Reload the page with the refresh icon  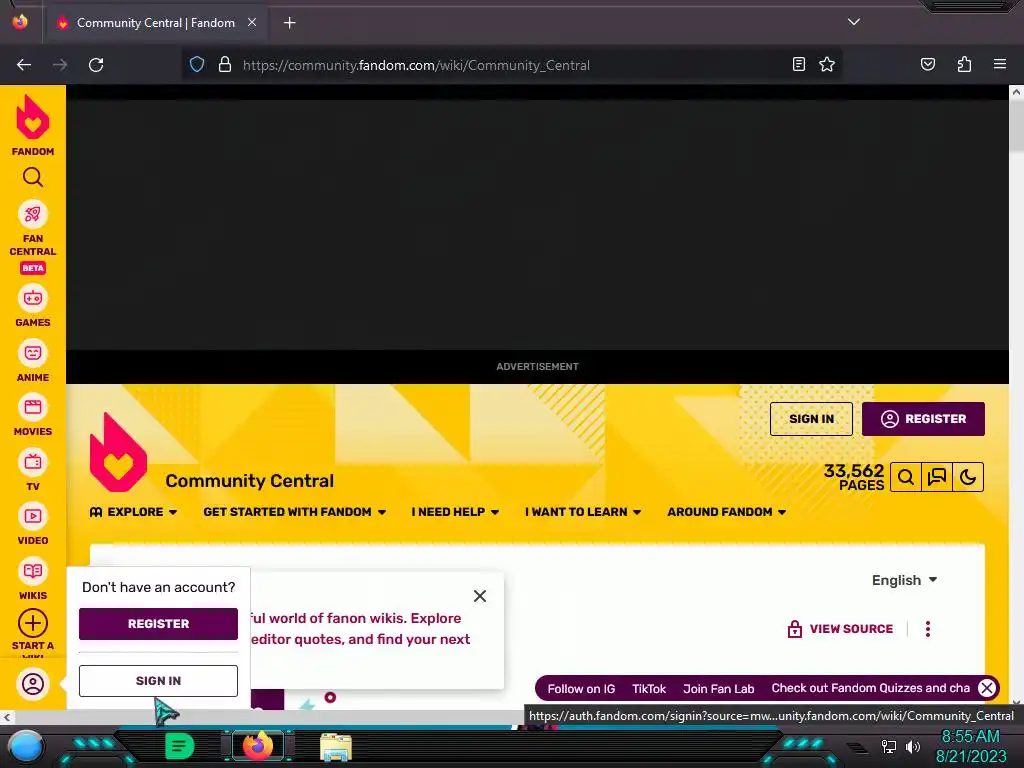(x=96, y=65)
